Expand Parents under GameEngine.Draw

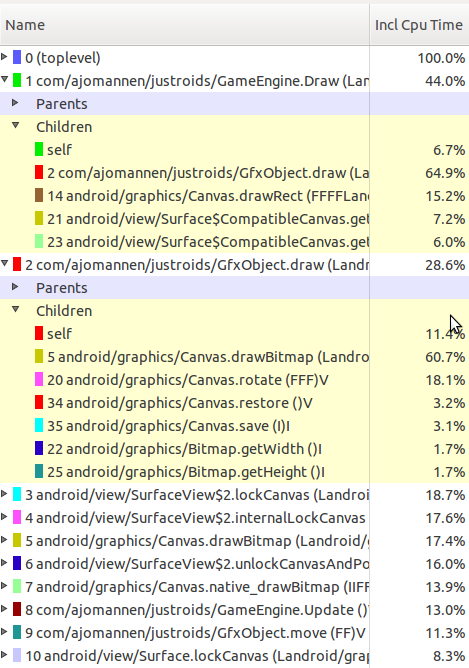pyautogui.click(x=15, y=102)
